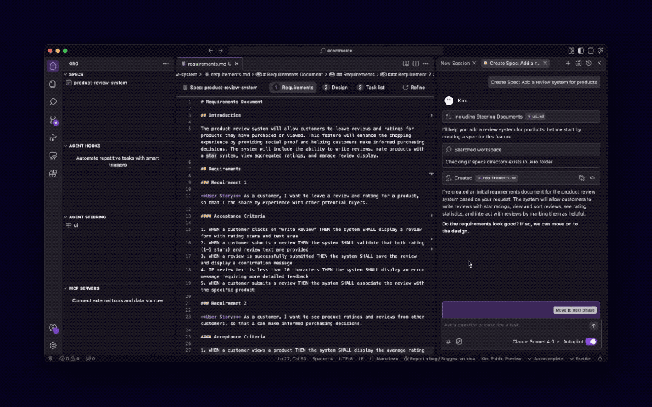The height and width of the screenshot is (407, 652).
Task: Expand the Searched workspace row in the chat
Action: [x=521, y=149]
